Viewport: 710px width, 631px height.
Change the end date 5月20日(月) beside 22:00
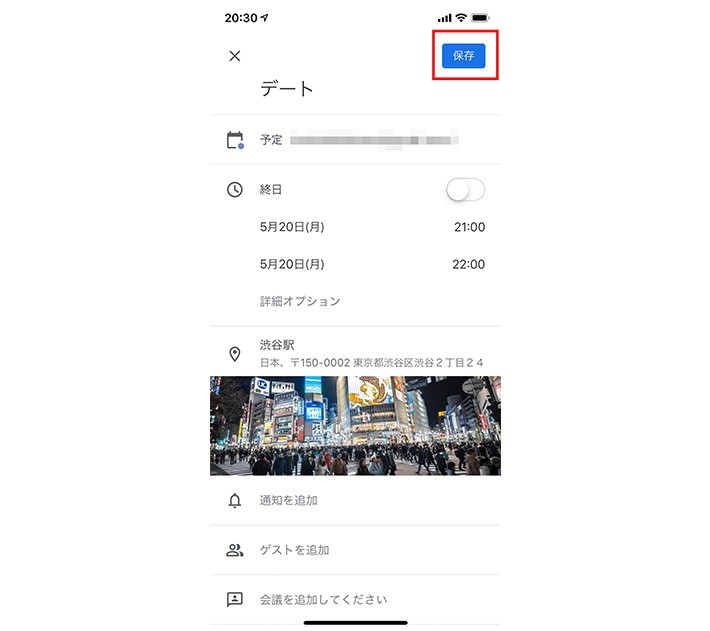pyautogui.click(x=292, y=264)
